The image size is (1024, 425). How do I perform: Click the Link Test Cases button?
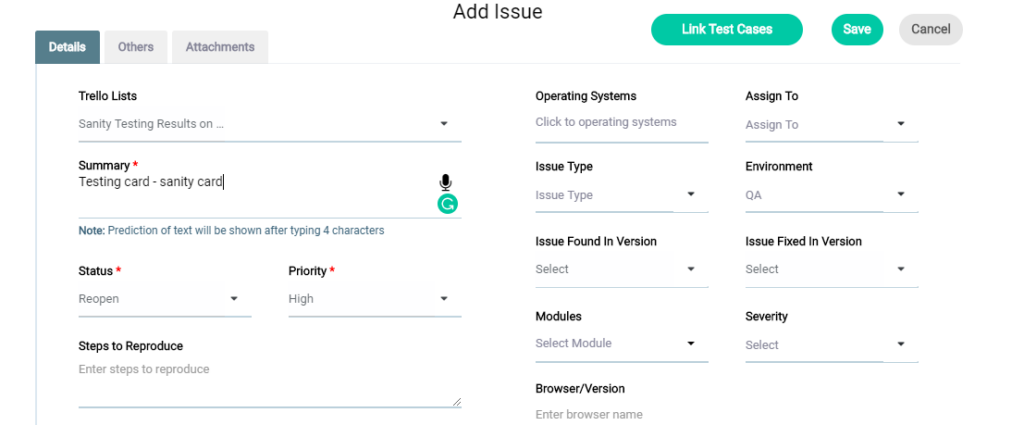[x=727, y=30]
